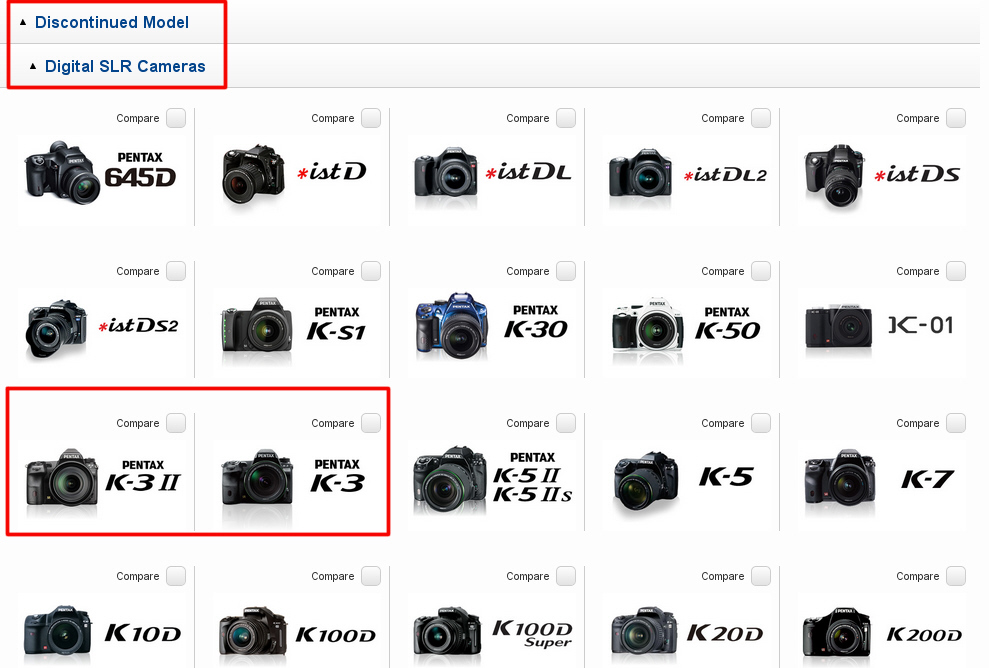This screenshot has height=668, width=989.
Task: Choose the K100D camera image
Action: click(253, 631)
